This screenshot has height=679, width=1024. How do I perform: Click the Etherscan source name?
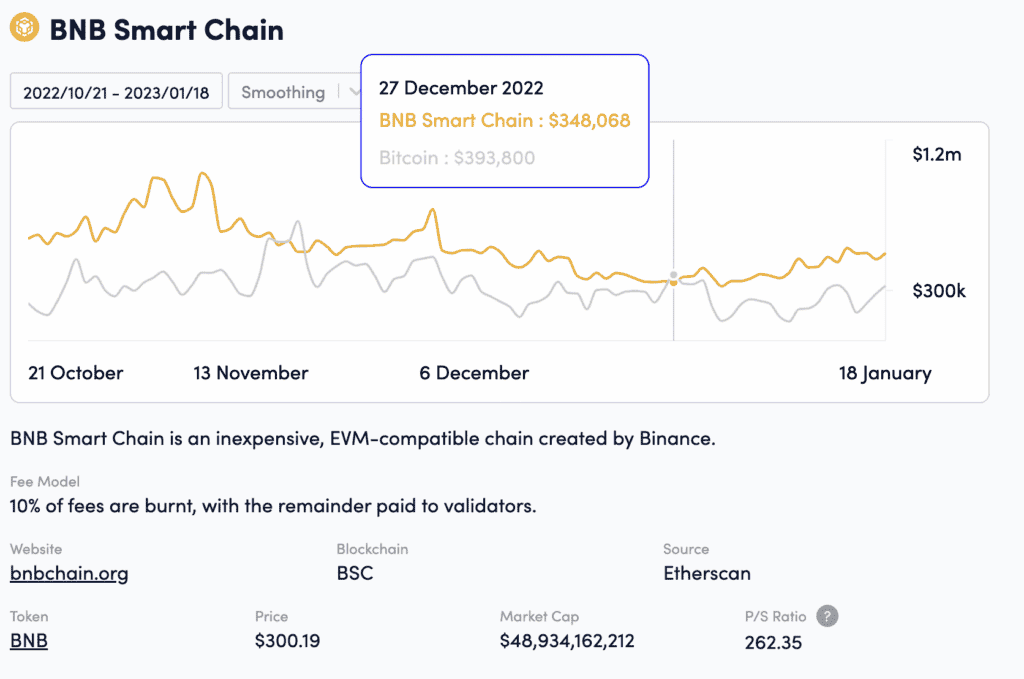[707, 573]
